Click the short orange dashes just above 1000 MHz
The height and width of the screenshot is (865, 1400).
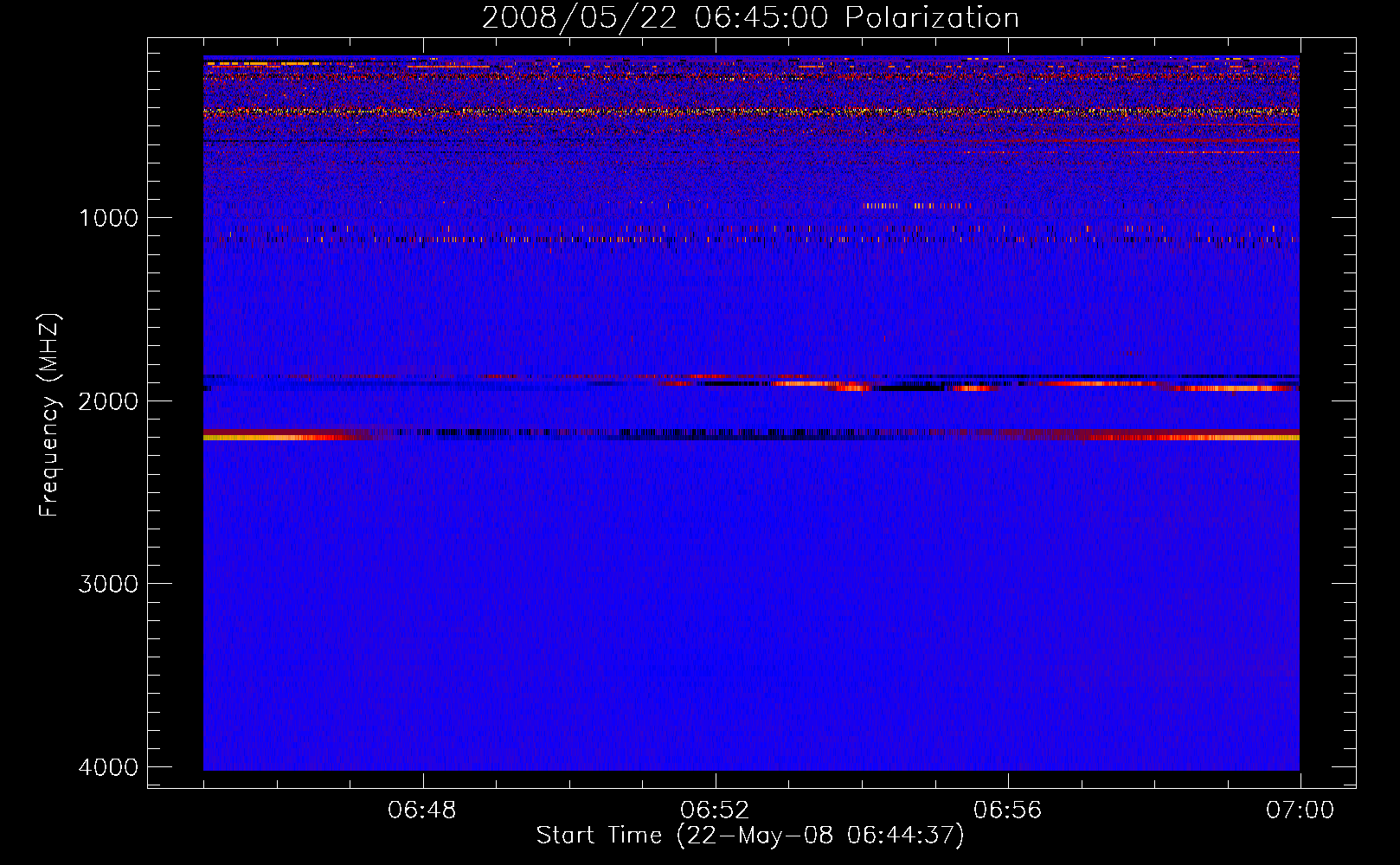coord(917,206)
